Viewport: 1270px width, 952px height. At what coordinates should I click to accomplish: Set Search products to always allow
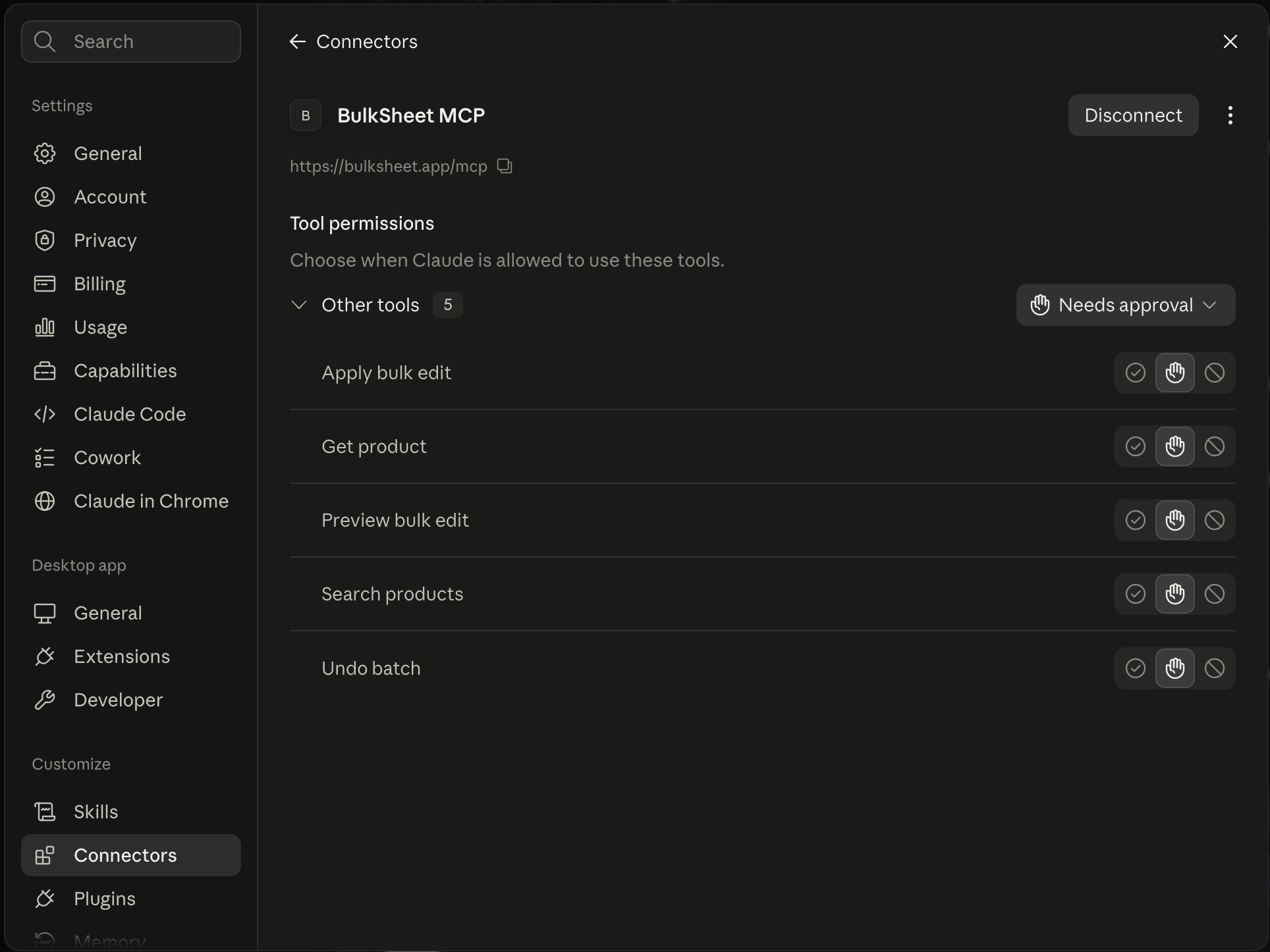tap(1135, 594)
